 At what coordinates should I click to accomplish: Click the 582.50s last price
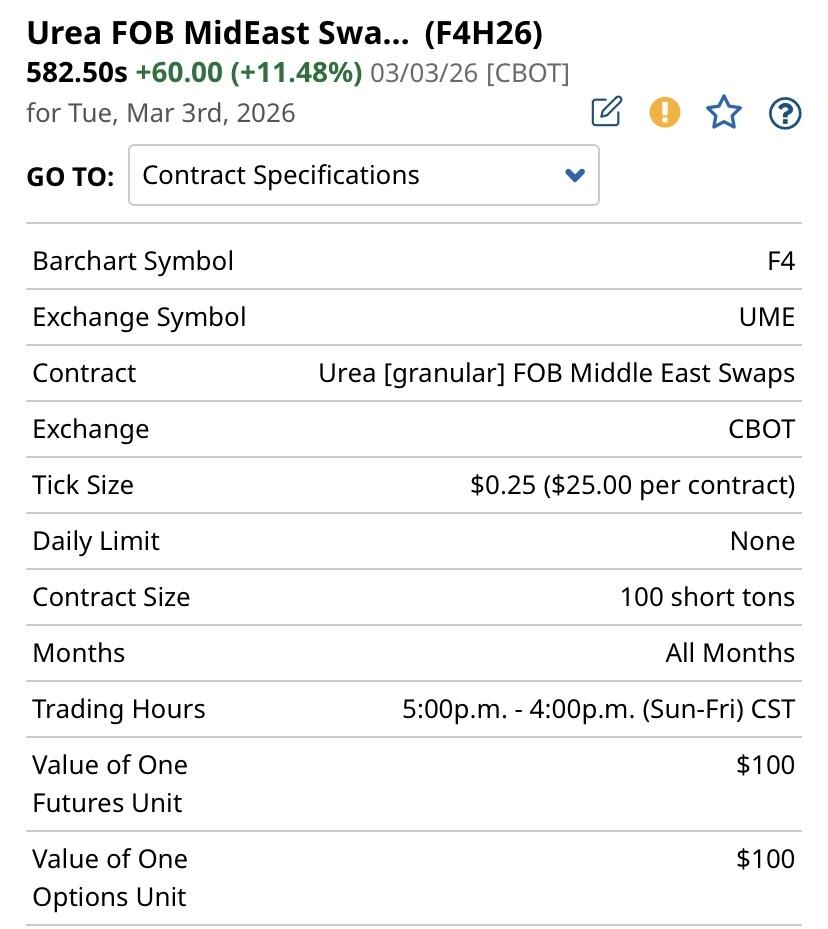point(77,73)
